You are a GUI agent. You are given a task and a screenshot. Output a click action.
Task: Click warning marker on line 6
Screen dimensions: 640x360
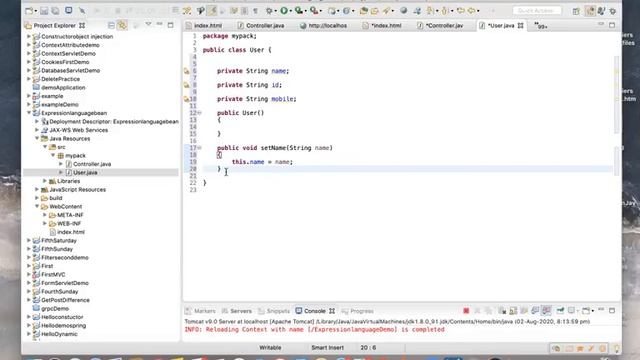pyautogui.click(x=187, y=71)
